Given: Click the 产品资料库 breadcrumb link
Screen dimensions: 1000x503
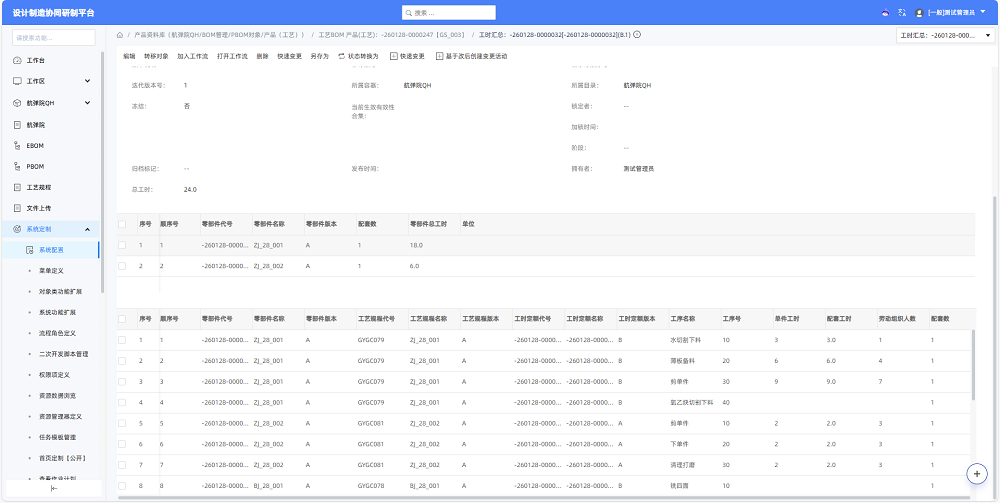Looking at the screenshot, I should (219, 35).
